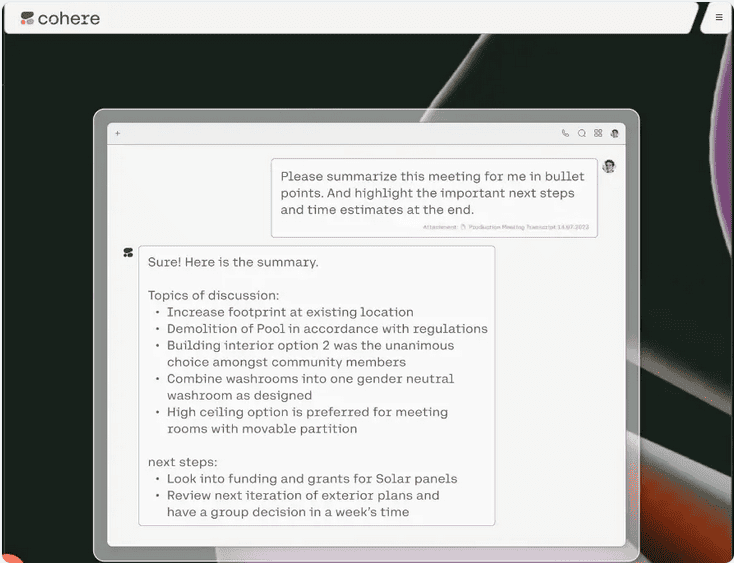Open the apps grid icon
The image size is (734, 563).
(598, 133)
